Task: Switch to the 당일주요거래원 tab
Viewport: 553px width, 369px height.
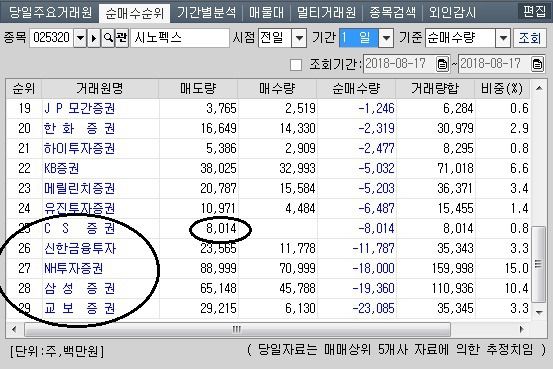Action: tap(50, 13)
